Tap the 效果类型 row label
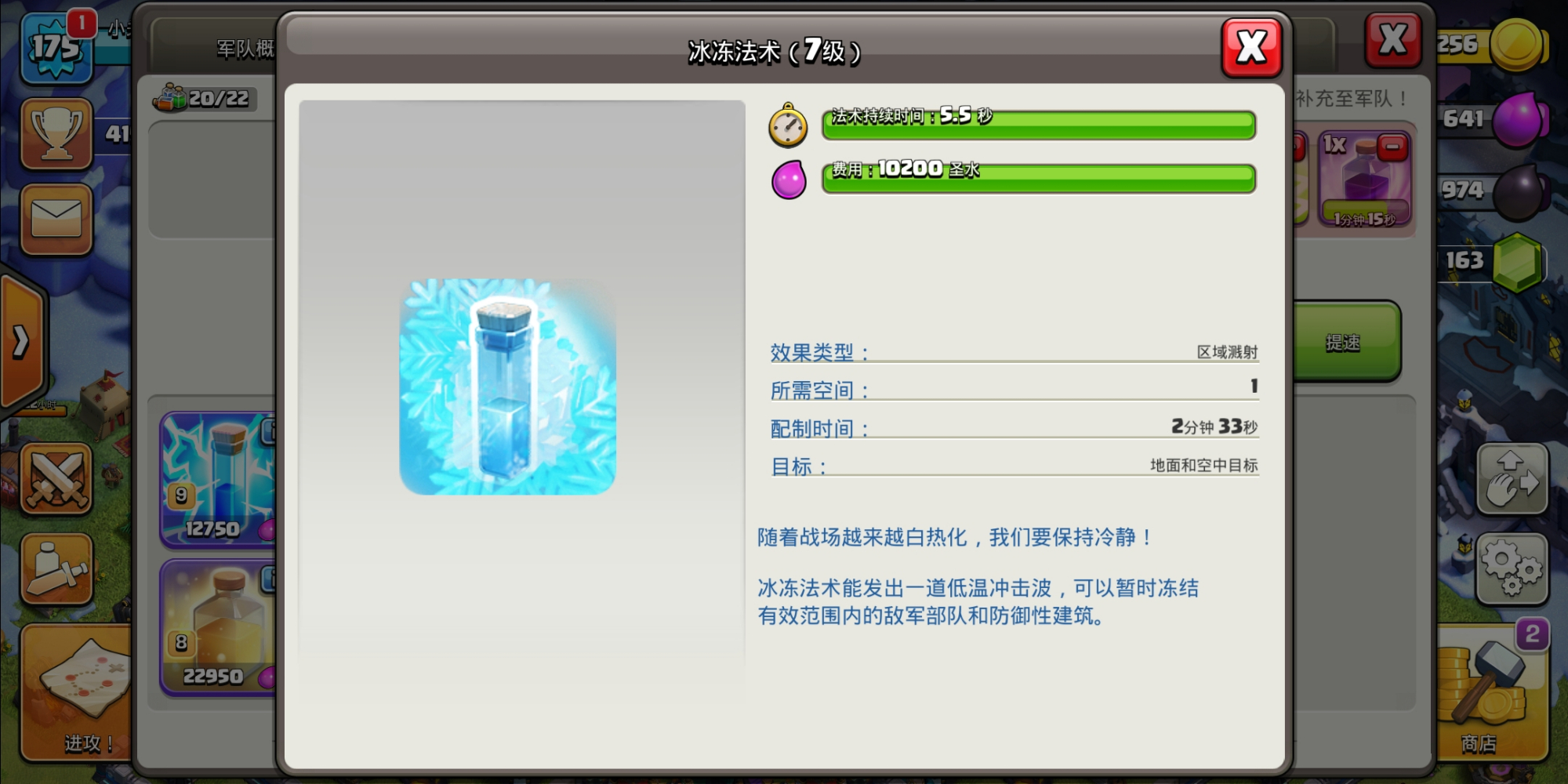Screen dimensions: 1568x784 click(x=819, y=352)
